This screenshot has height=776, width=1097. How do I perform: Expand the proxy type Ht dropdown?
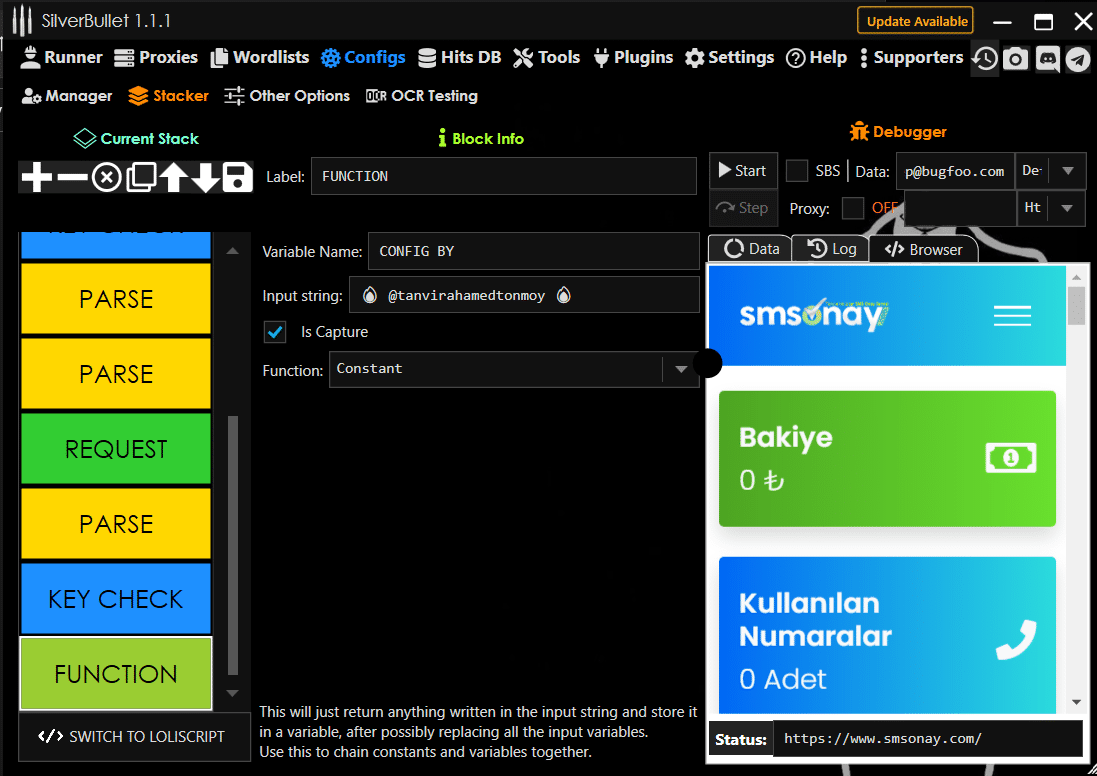[x=1067, y=208]
